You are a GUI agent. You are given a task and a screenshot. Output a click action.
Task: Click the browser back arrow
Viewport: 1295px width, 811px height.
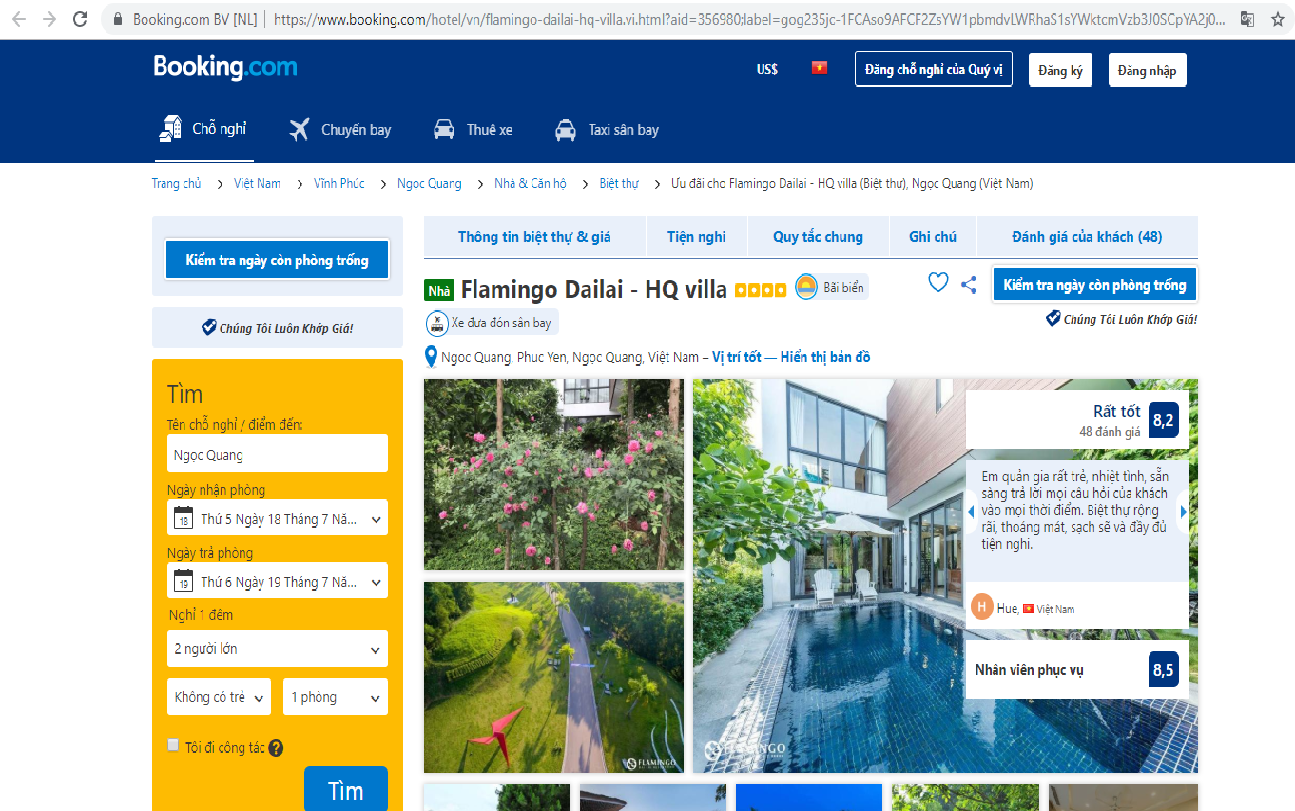click(x=19, y=19)
